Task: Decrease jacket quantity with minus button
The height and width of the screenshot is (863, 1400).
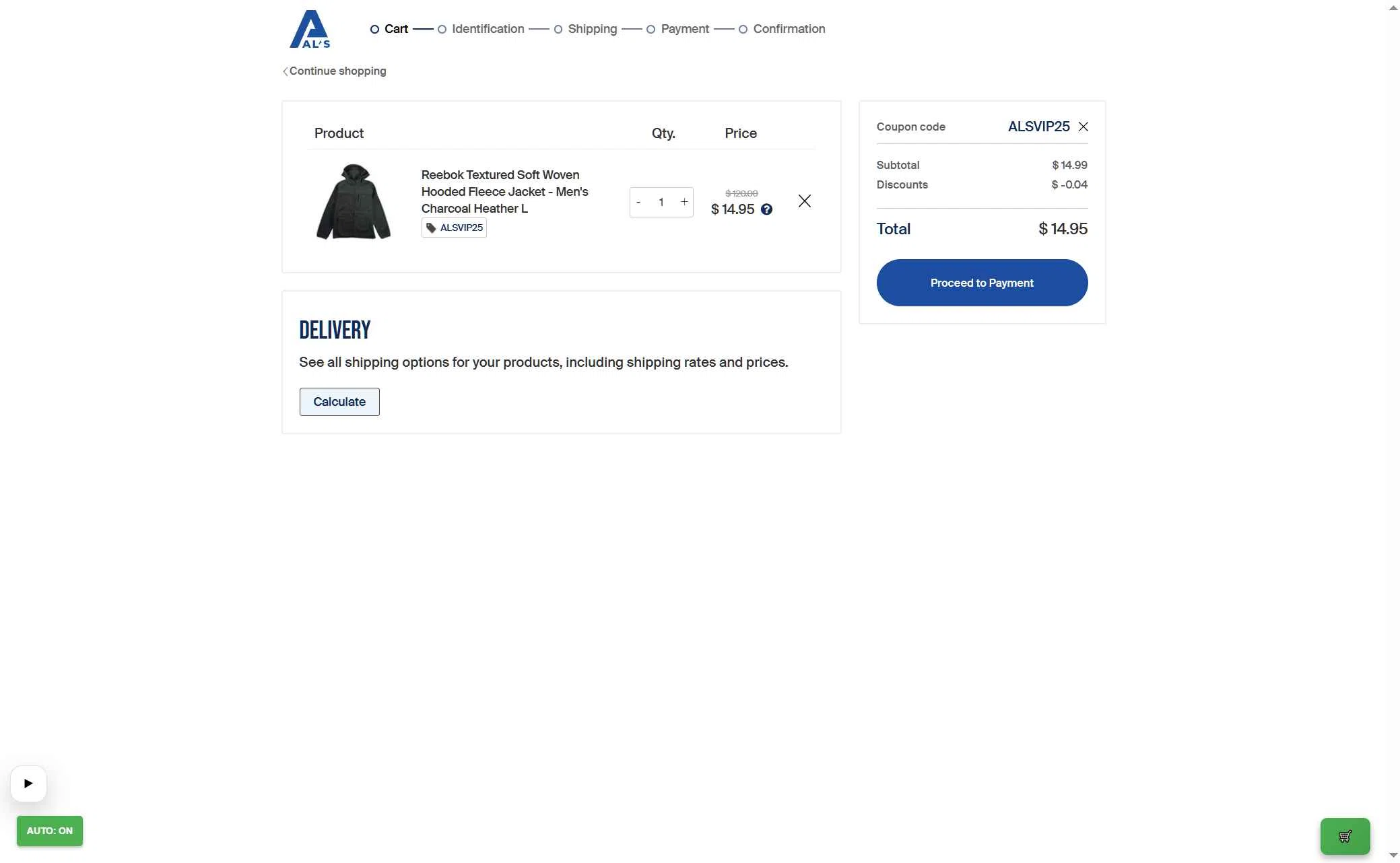Action: 638,202
